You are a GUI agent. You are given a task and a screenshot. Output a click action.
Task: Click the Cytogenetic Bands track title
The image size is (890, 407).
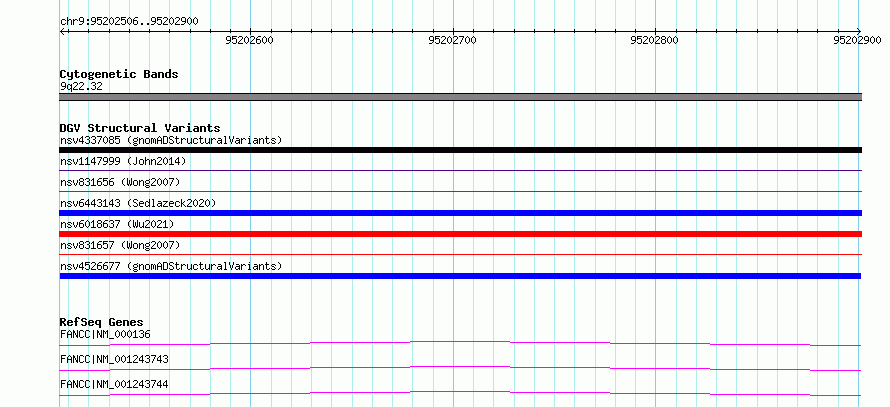tap(119, 74)
